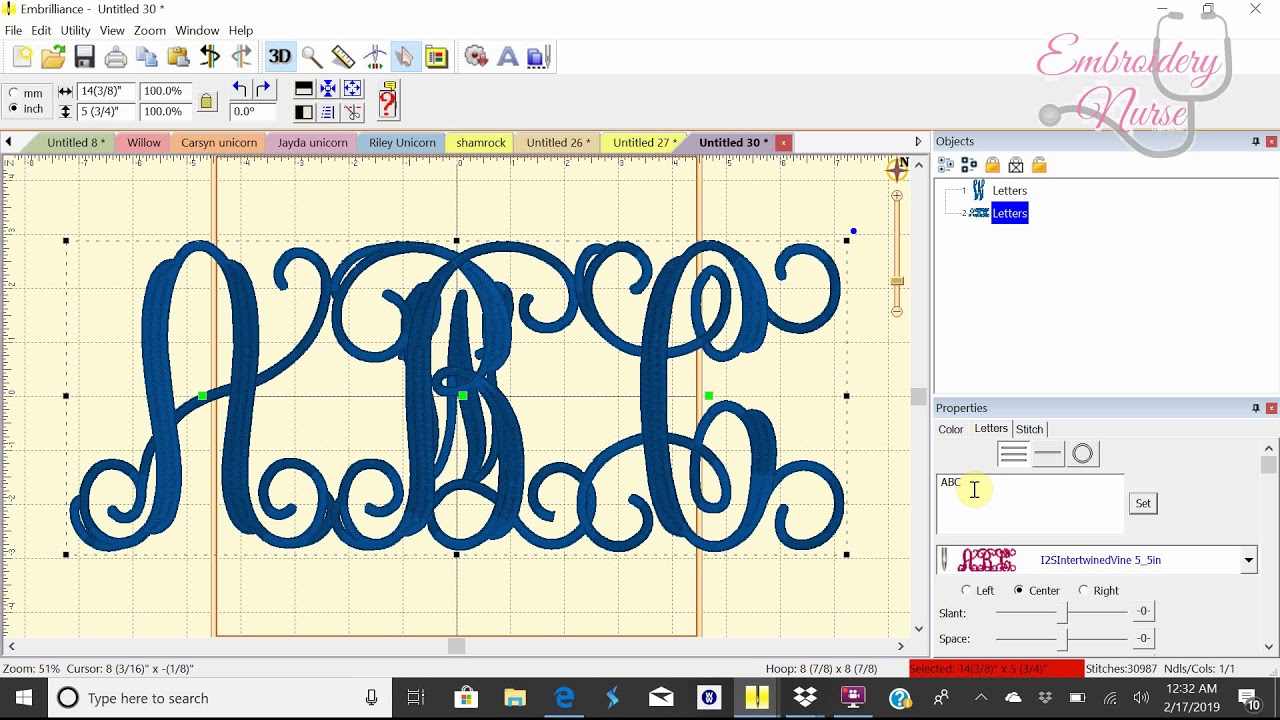1280x720 pixels.
Task: Open the merge design library icon
Action: 437,57
